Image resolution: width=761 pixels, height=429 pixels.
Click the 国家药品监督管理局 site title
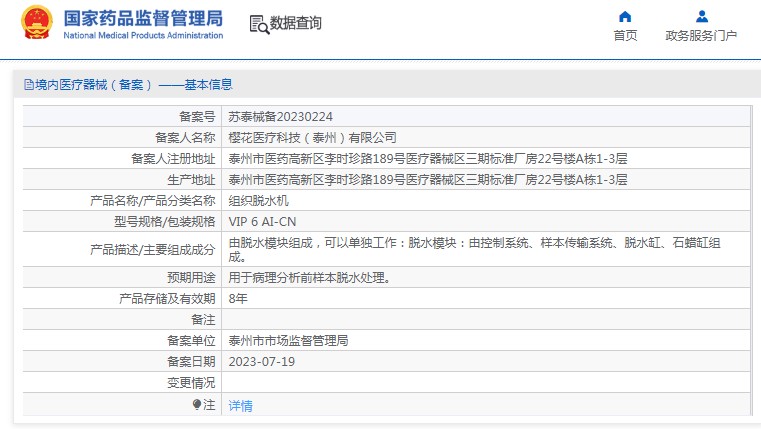click(143, 19)
